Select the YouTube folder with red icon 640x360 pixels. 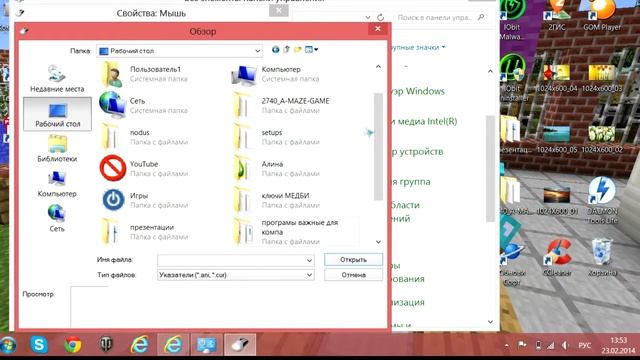coord(144,169)
